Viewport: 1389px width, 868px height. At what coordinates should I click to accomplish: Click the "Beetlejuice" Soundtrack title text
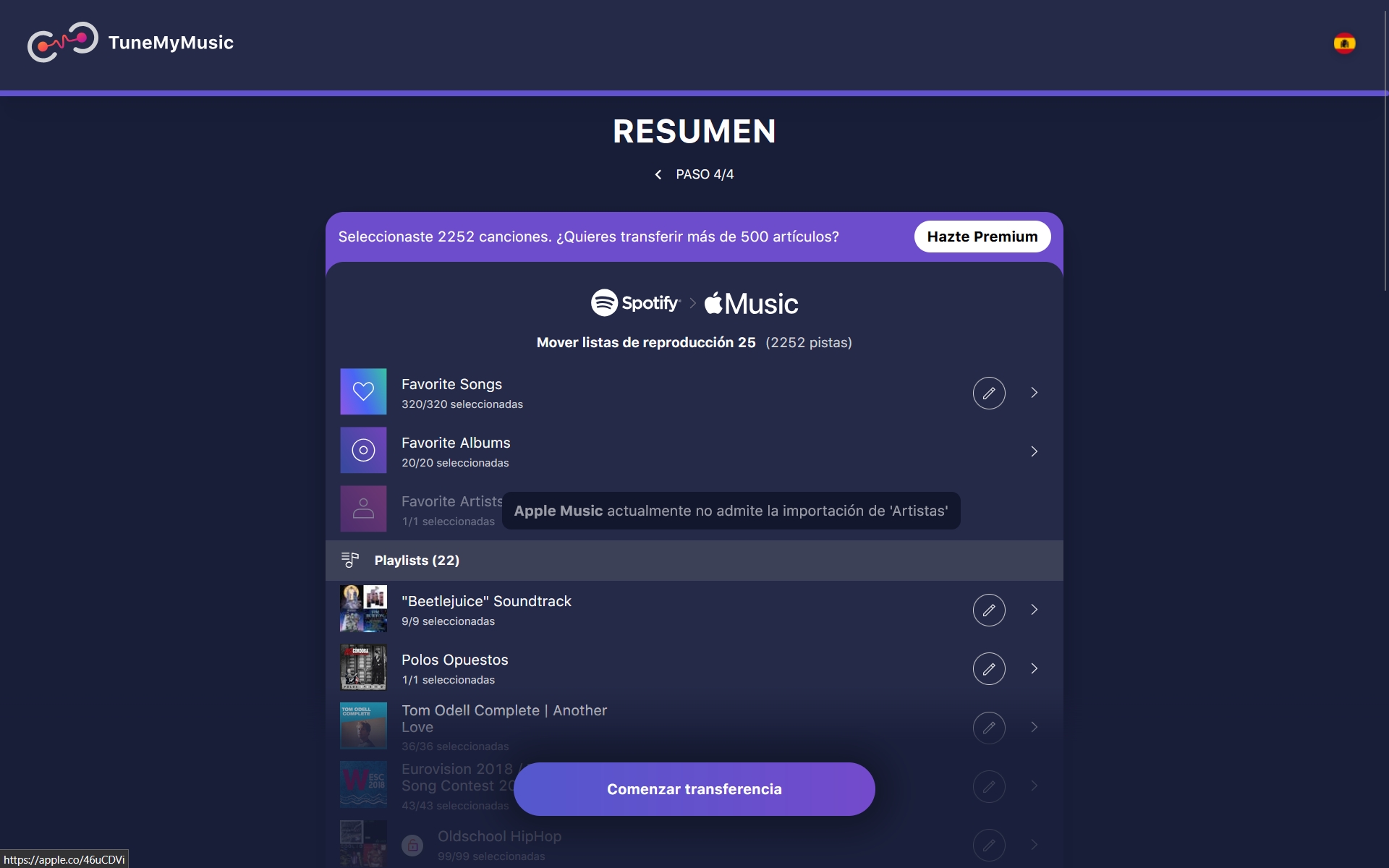(x=486, y=601)
